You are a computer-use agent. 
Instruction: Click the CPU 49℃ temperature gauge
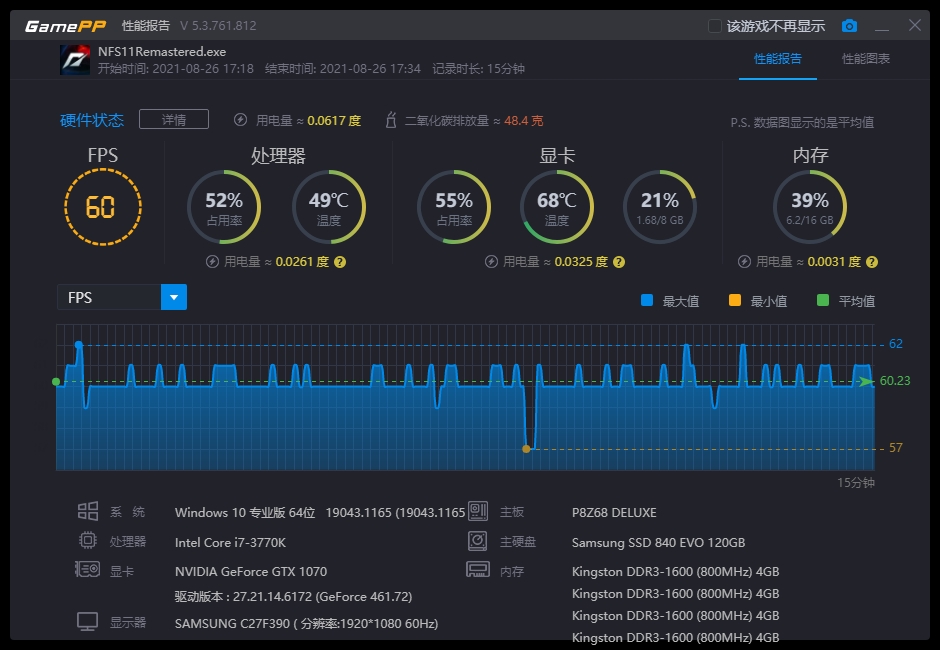329,207
